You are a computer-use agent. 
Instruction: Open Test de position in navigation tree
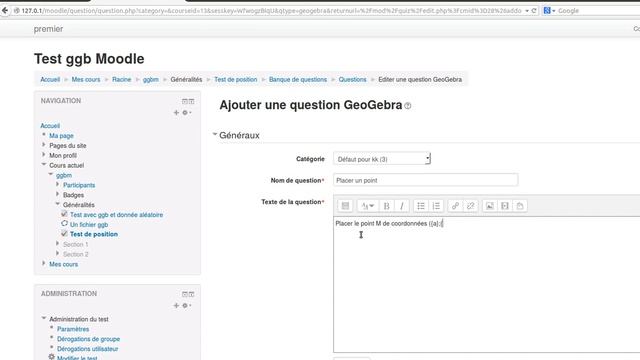[94, 234]
